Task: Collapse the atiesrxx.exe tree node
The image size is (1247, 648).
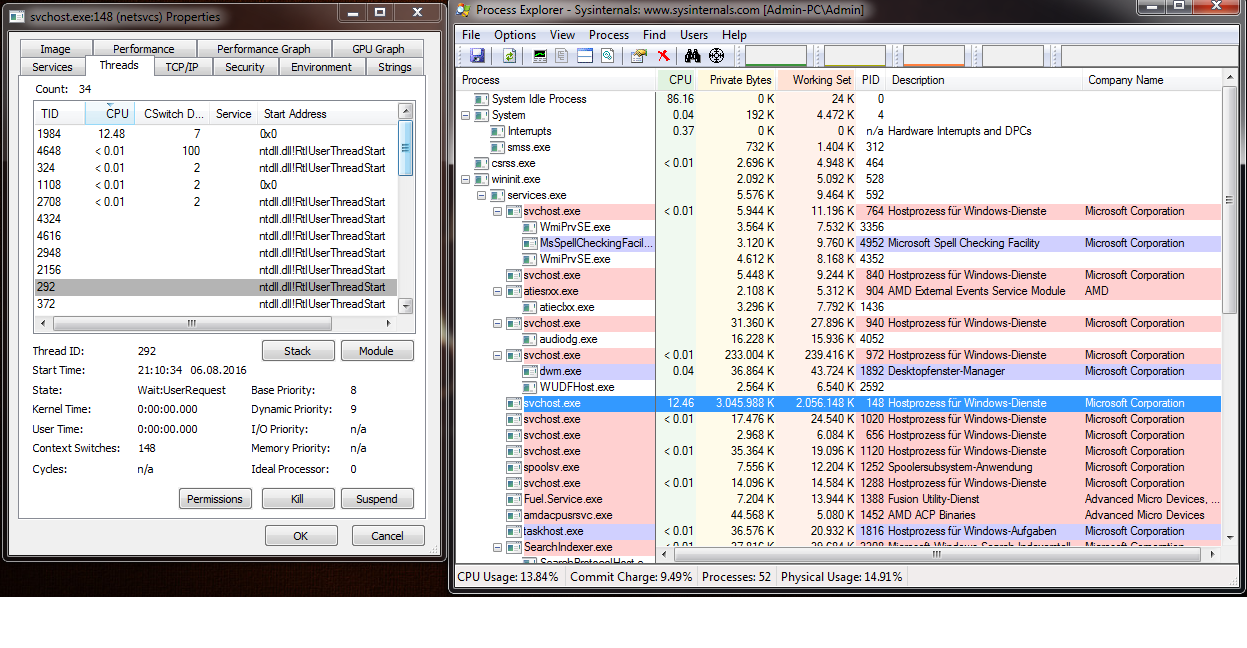Action: pyautogui.click(x=498, y=291)
